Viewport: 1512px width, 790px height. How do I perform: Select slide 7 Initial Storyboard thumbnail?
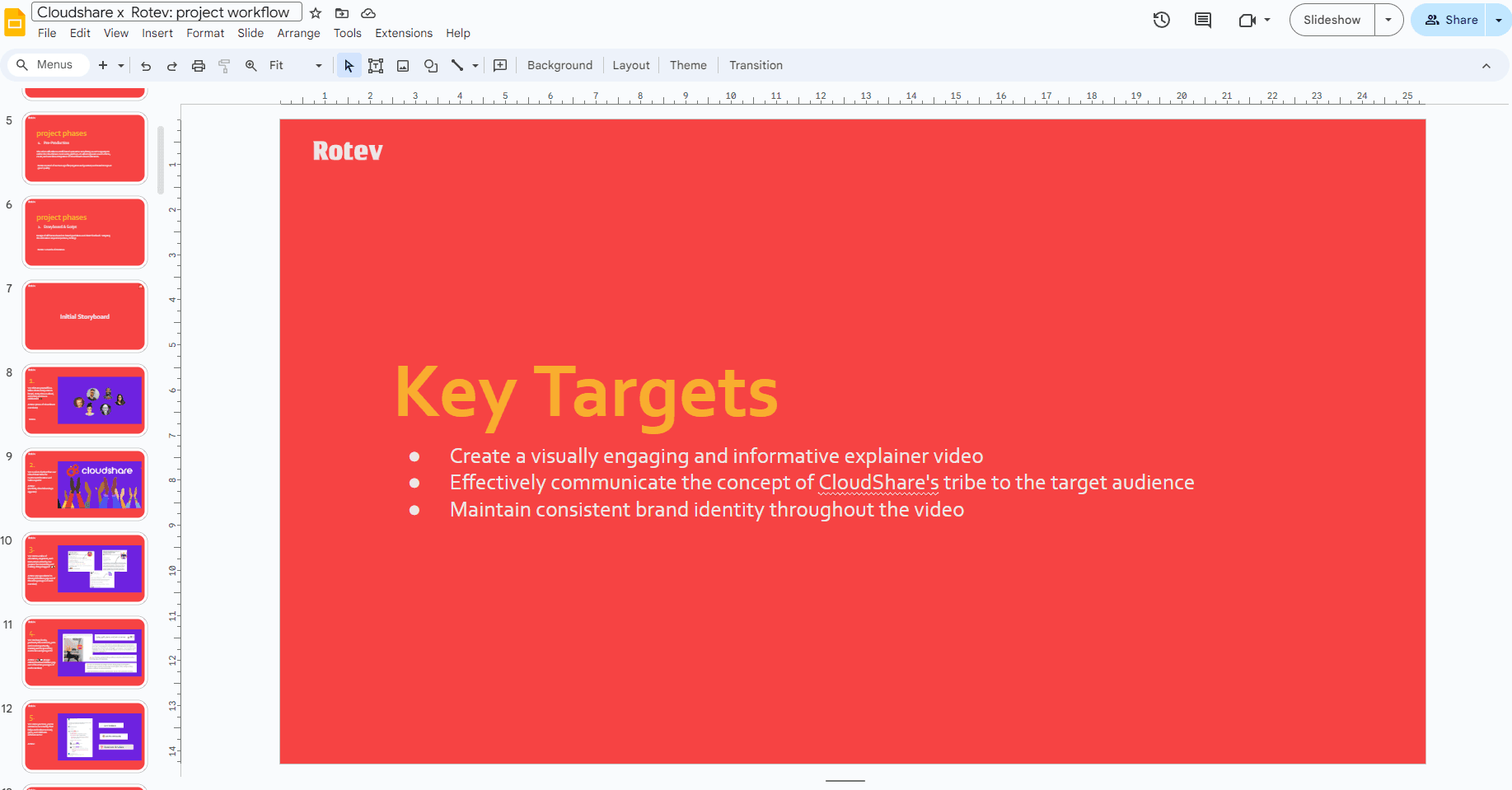[x=85, y=316]
